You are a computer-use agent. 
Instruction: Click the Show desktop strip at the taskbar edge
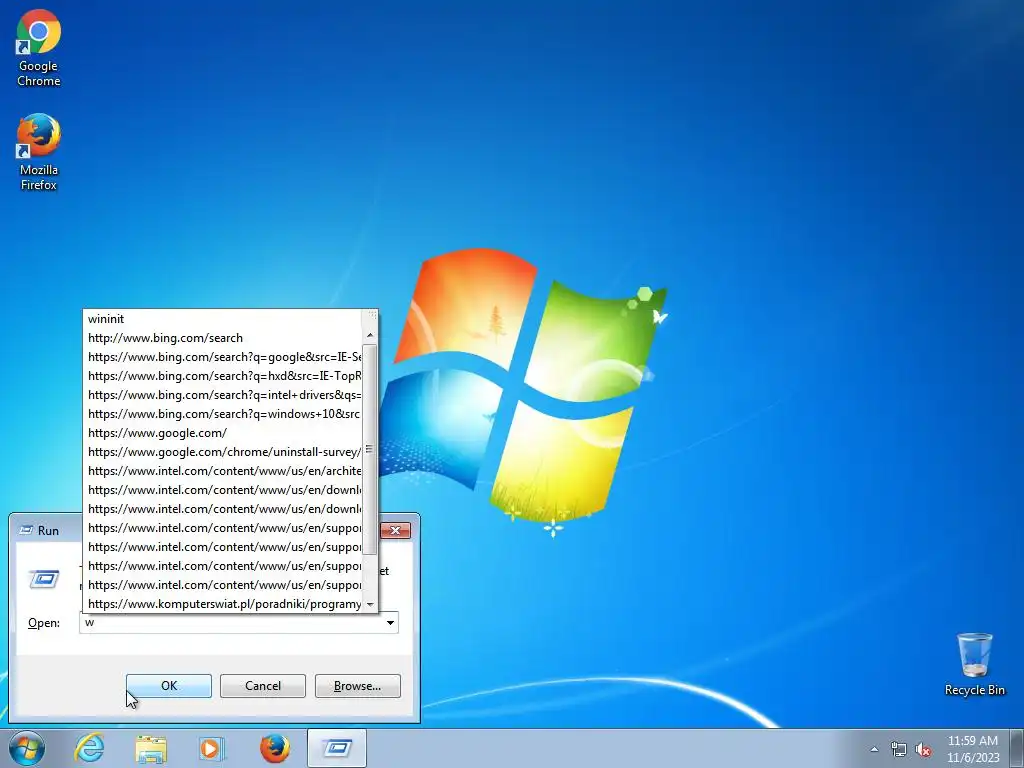click(x=1017, y=748)
